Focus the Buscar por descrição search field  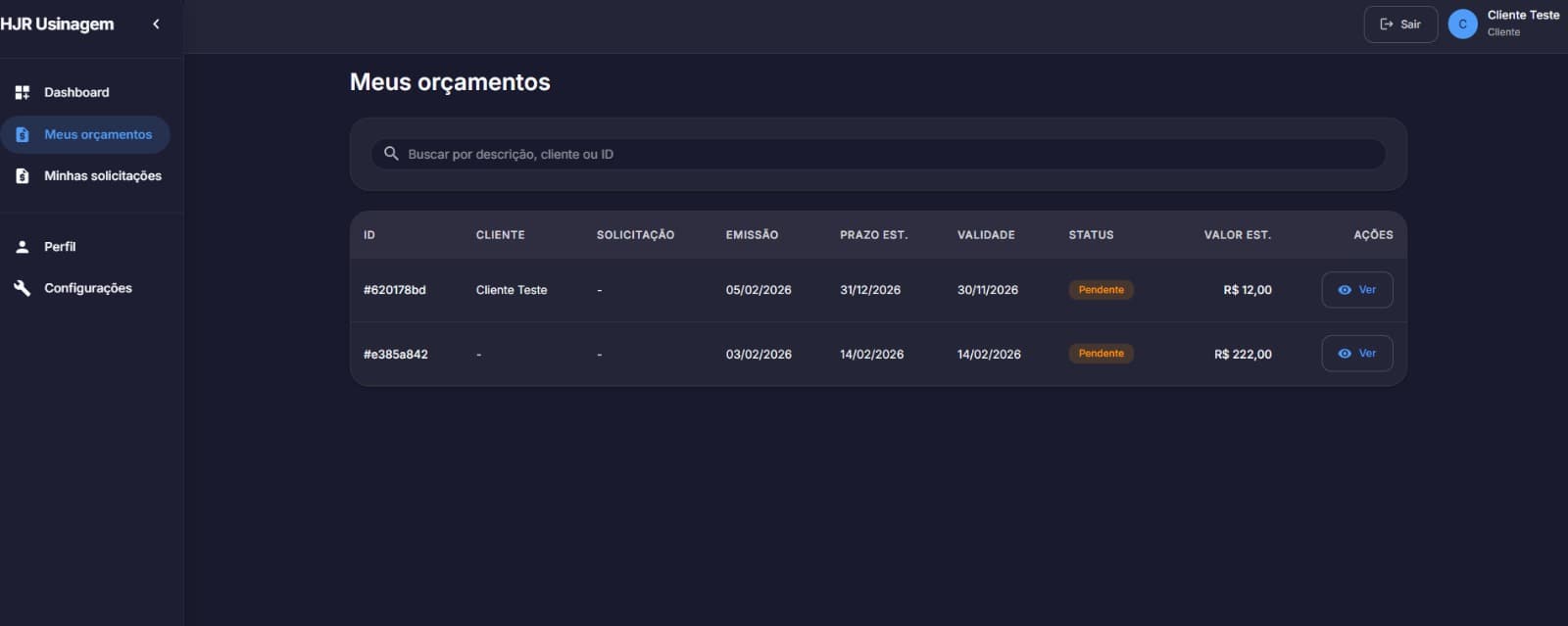878,154
